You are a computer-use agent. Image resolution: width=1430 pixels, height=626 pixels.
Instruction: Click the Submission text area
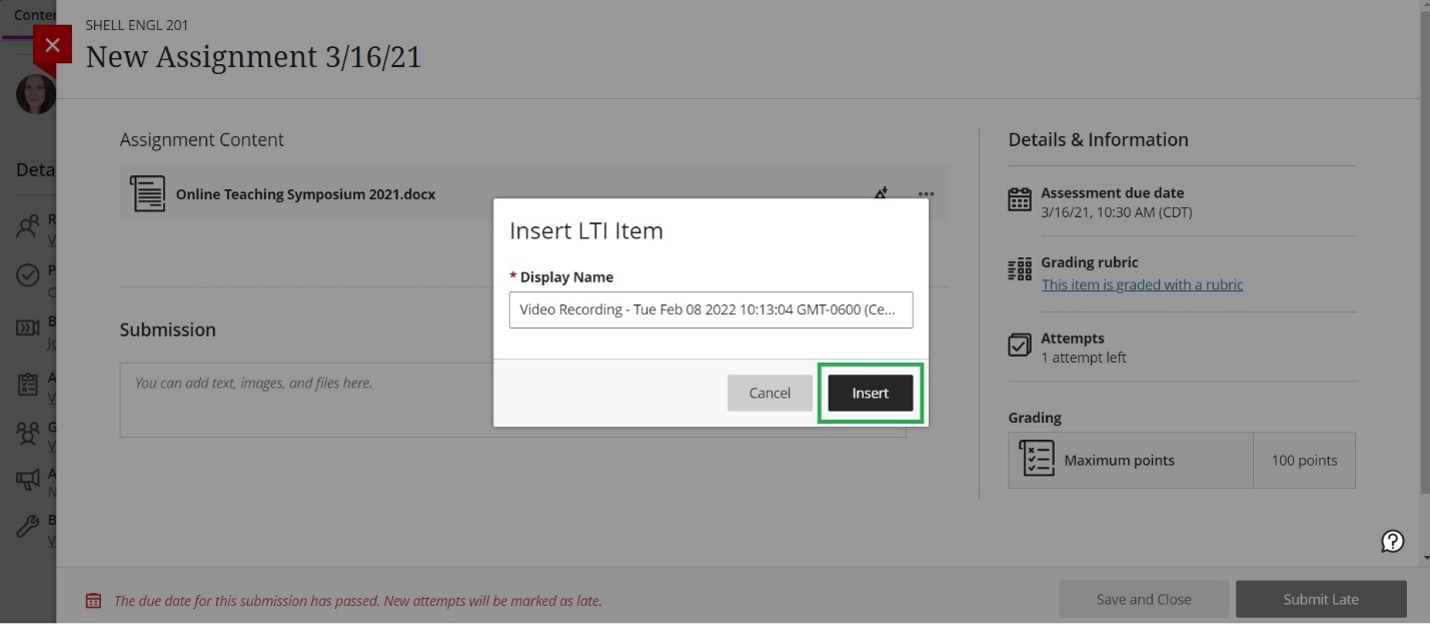[512, 400]
